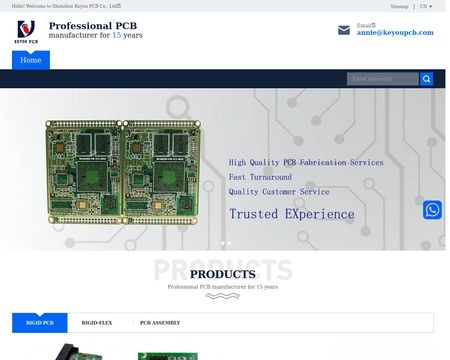Focus the Enter keywords search field
This screenshot has width=450, height=360.
[383, 79]
